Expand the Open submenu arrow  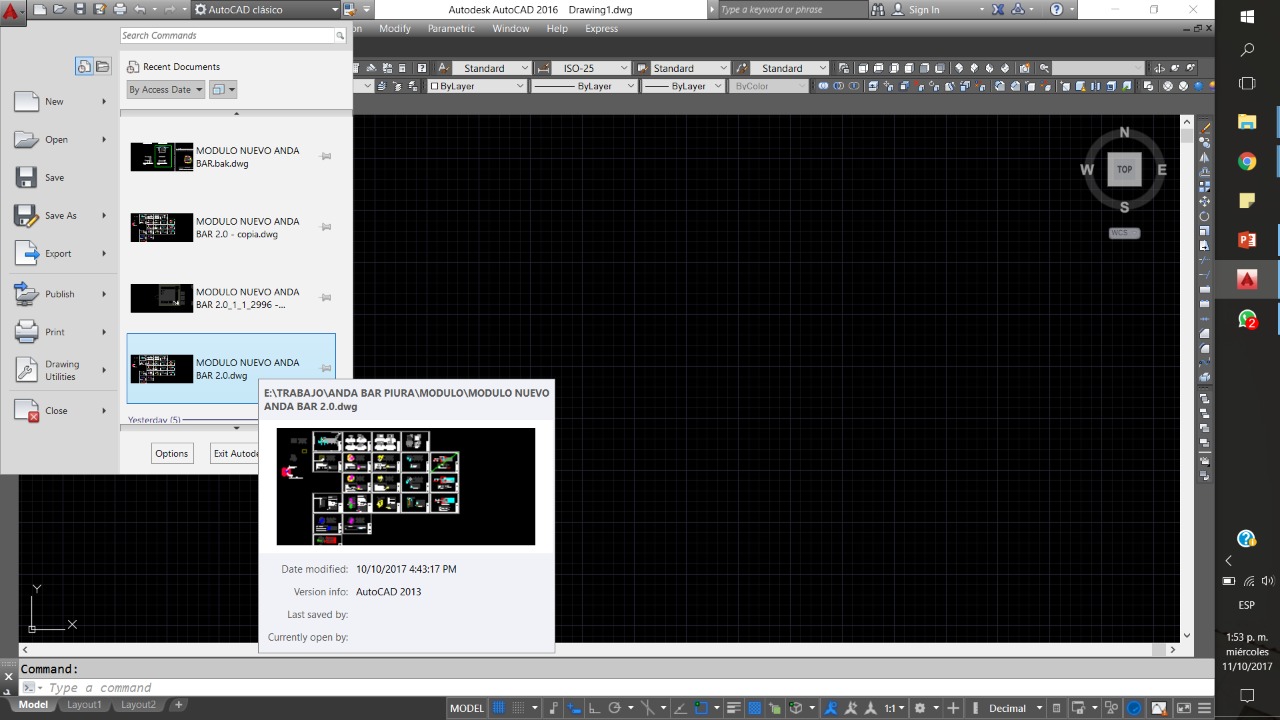(x=103, y=139)
